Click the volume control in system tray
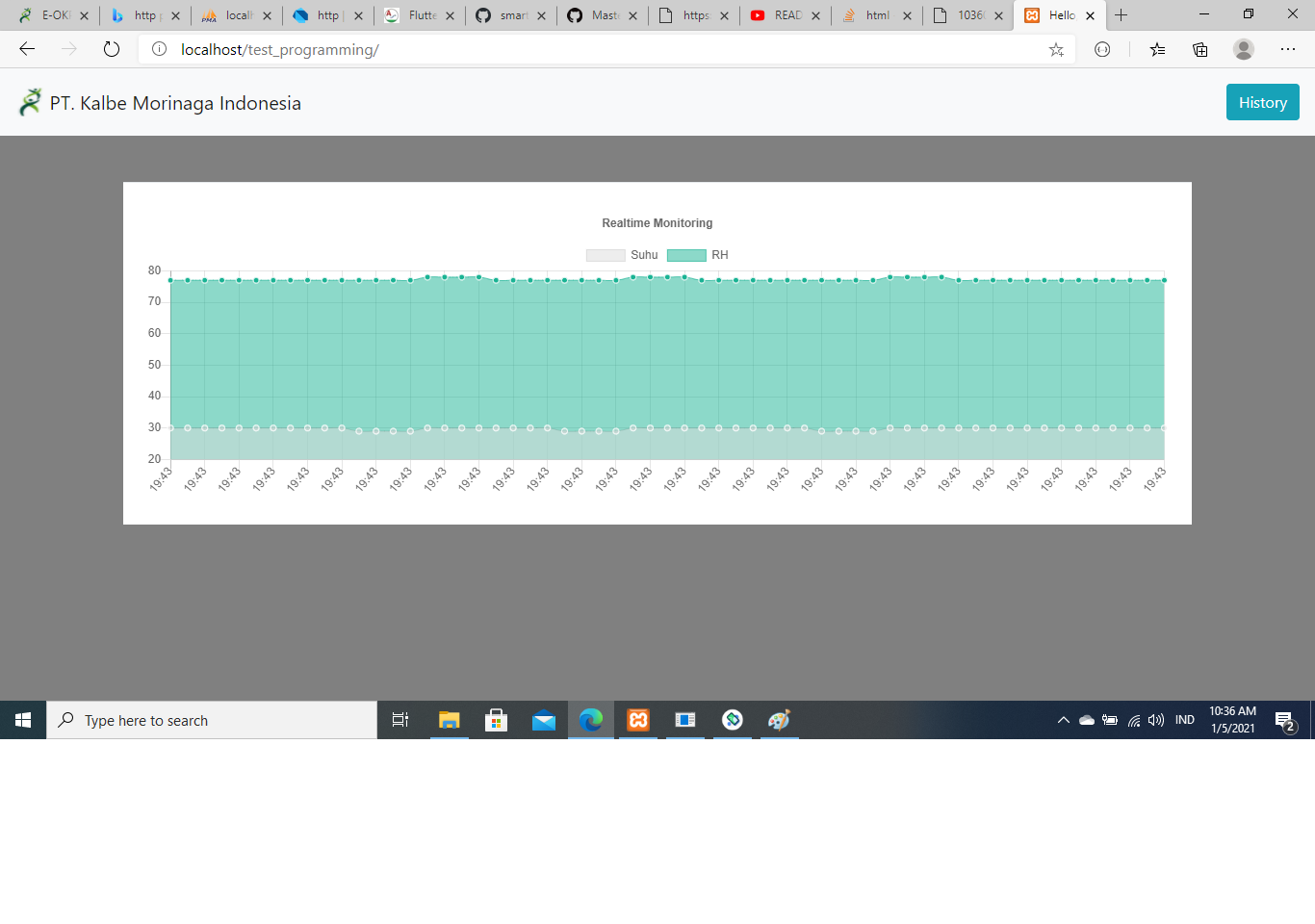Image resolution: width=1315 pixels, height=924 pixels. 1155,719
